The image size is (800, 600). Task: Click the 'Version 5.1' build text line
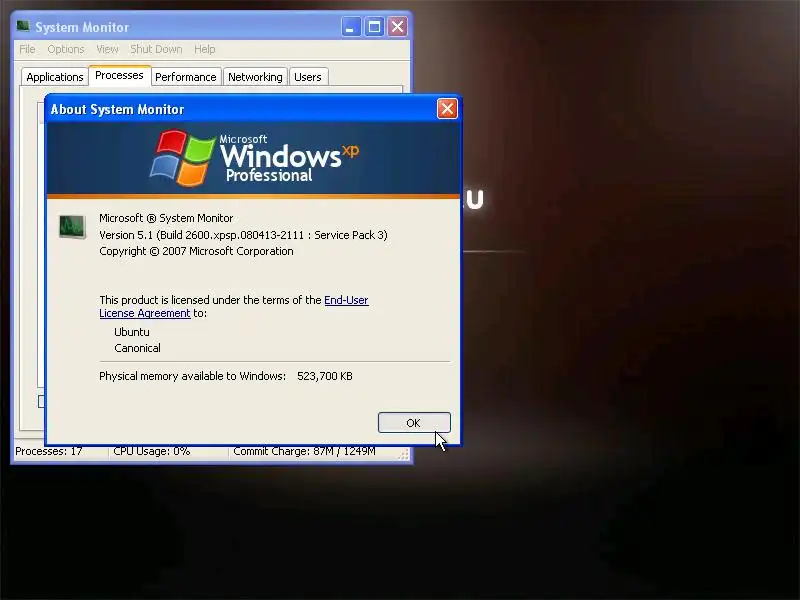243,235
